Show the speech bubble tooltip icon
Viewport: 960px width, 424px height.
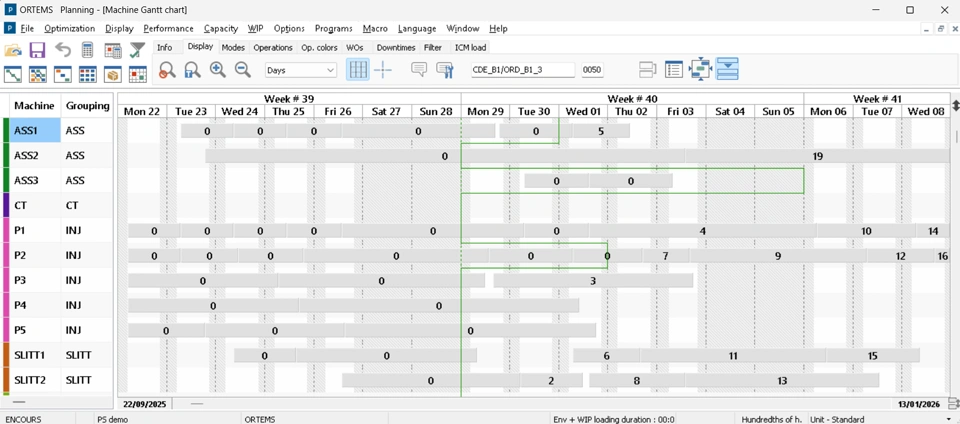[419, 70]
